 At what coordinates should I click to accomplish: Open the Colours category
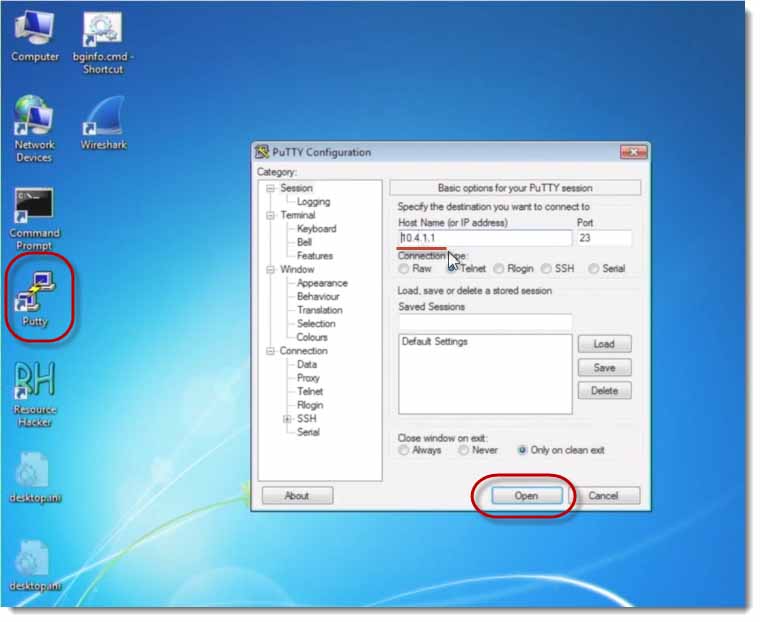pos(312,337)
